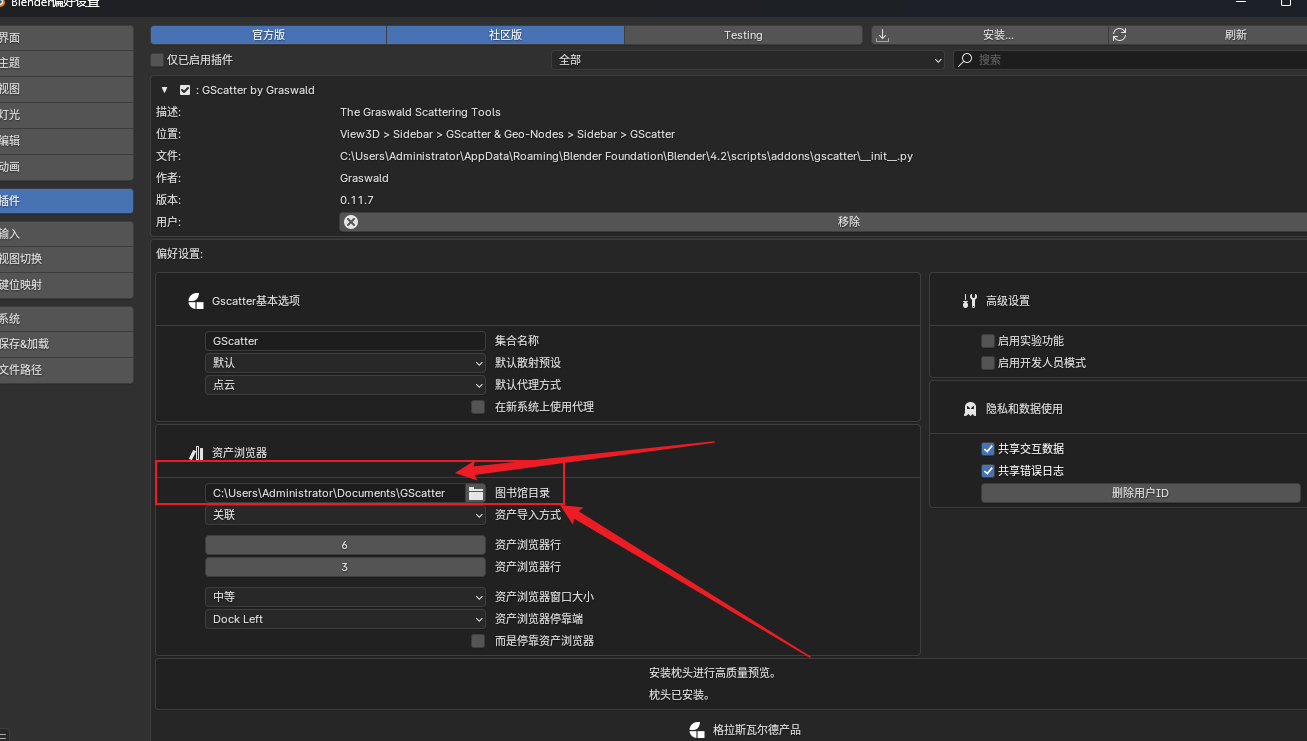Uncheck the 共享交互数据 checkbox
This screenshot has width=1307, height=741.
[988, 449]
